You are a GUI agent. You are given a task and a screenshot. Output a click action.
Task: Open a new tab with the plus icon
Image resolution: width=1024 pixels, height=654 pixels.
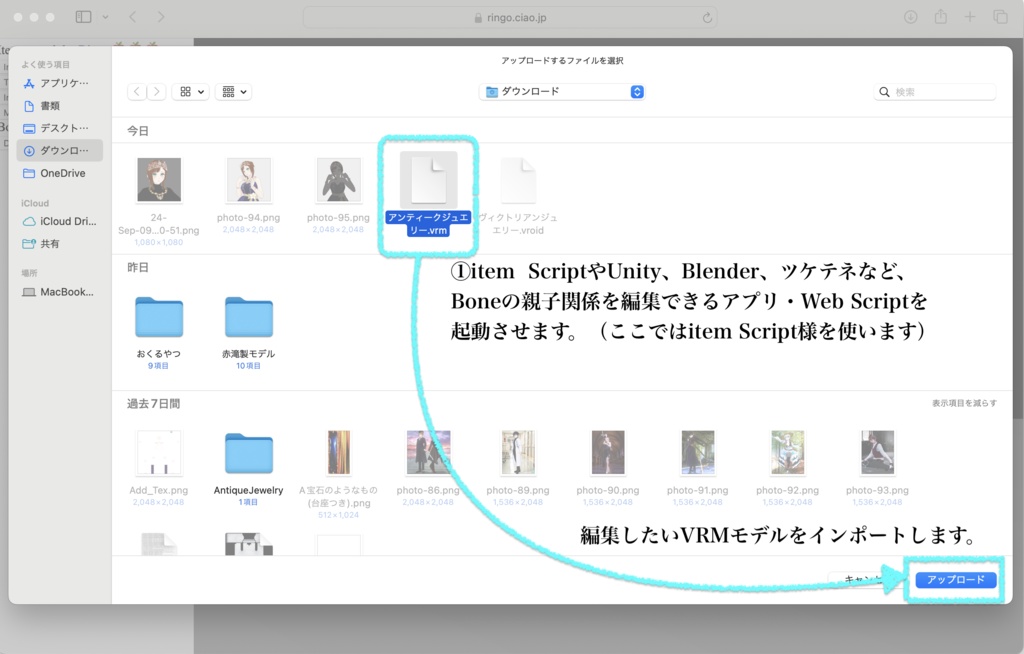[x=968, y=16]
